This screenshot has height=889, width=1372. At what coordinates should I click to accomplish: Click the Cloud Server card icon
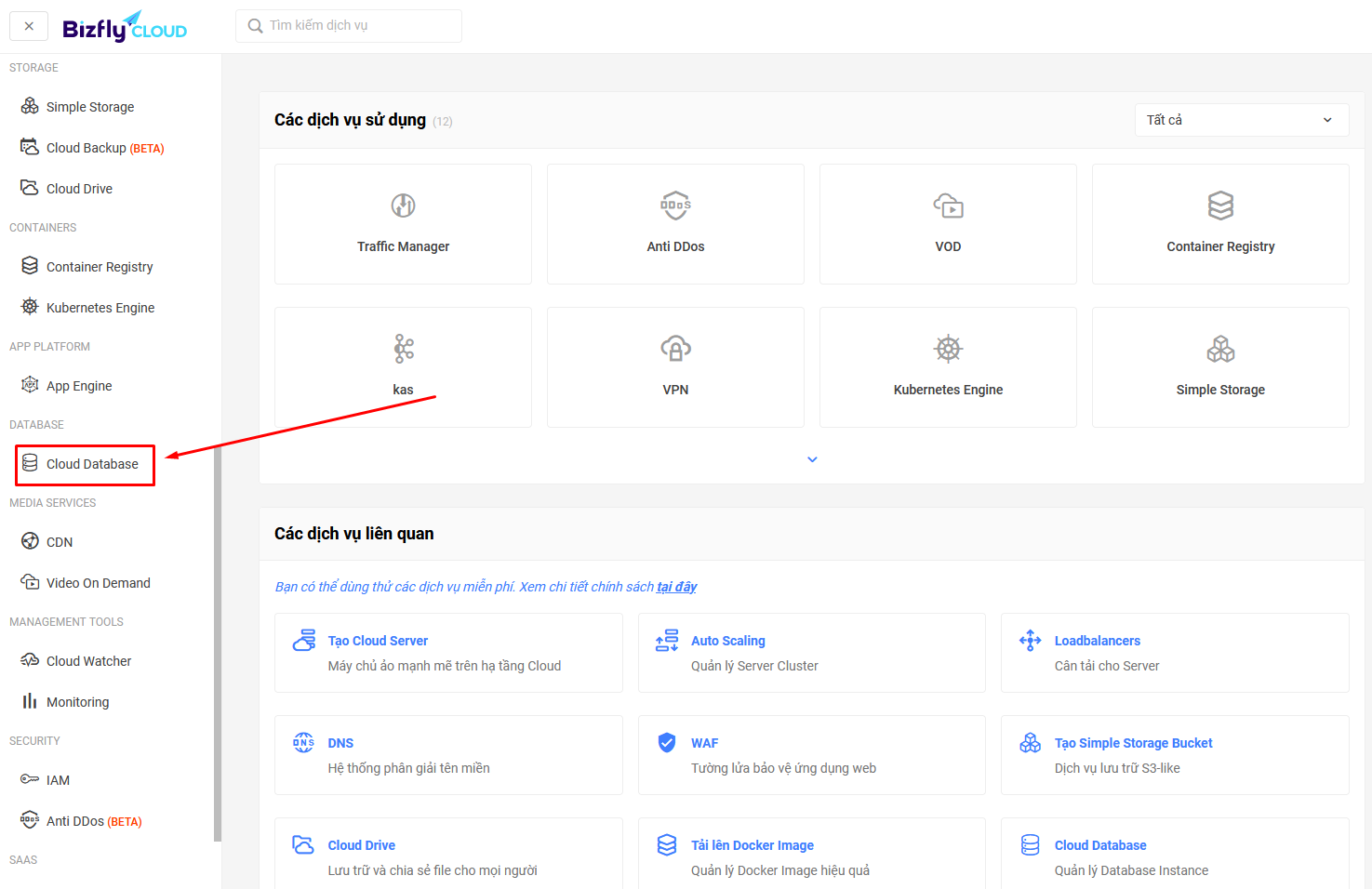pyautogui.click(x=303, y=640)
